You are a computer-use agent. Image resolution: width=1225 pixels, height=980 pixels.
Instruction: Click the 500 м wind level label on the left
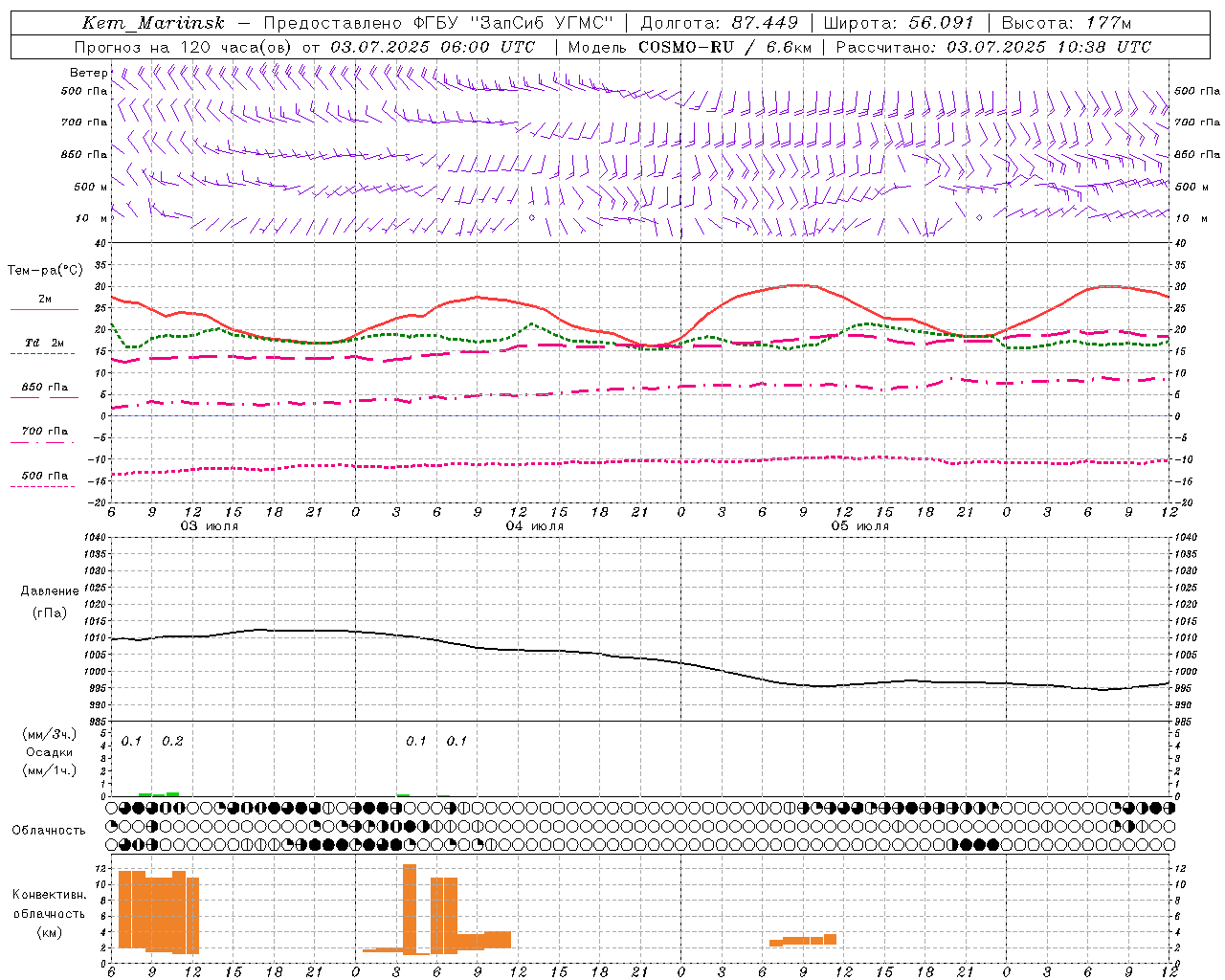pyautogui.click(x=91, y=187)
